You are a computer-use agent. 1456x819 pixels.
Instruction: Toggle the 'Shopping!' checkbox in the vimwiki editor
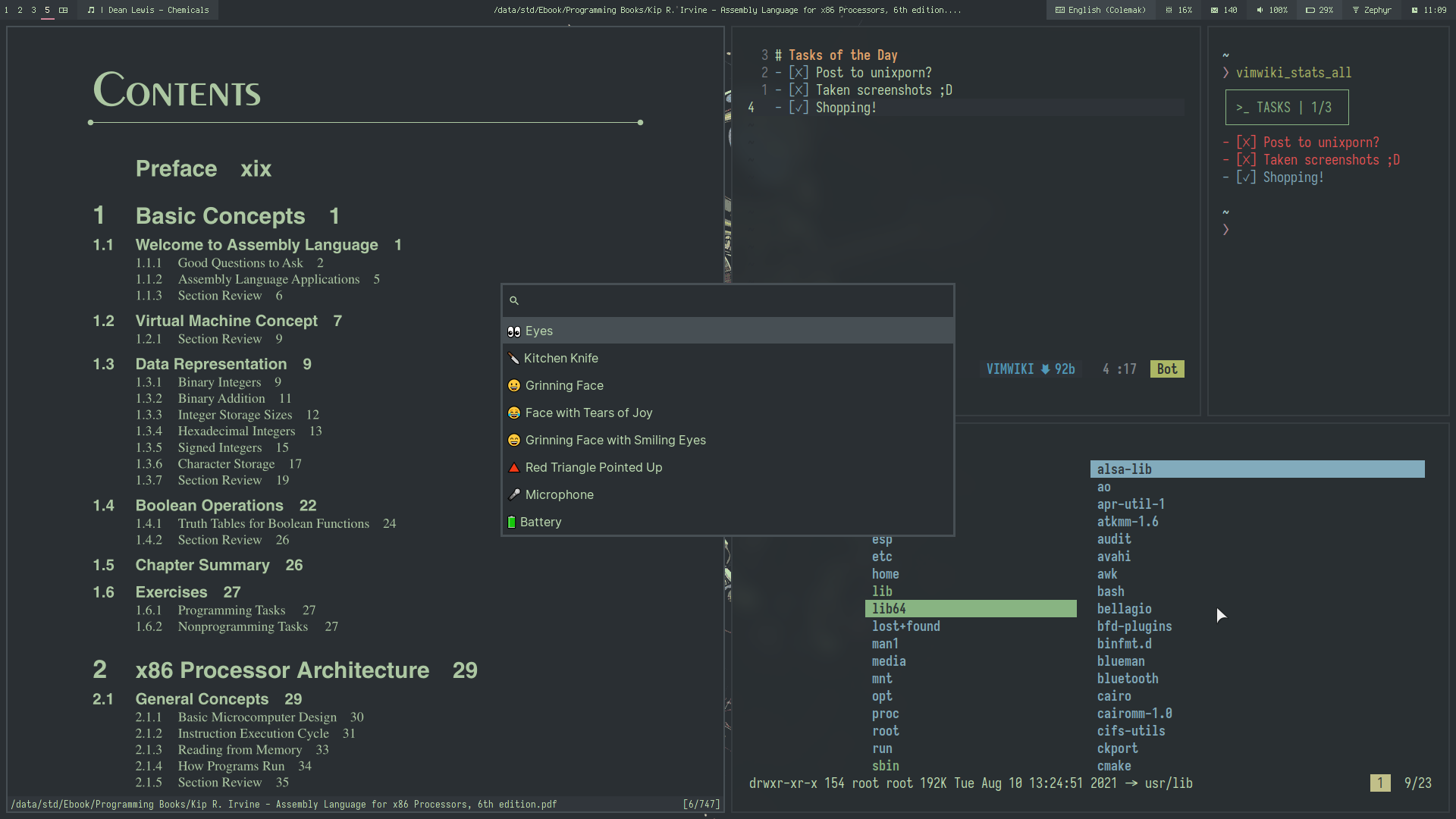point(799,108)
